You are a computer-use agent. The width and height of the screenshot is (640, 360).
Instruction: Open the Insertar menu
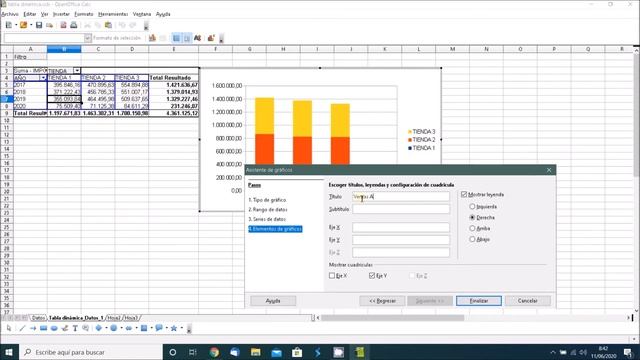(61, 14)
